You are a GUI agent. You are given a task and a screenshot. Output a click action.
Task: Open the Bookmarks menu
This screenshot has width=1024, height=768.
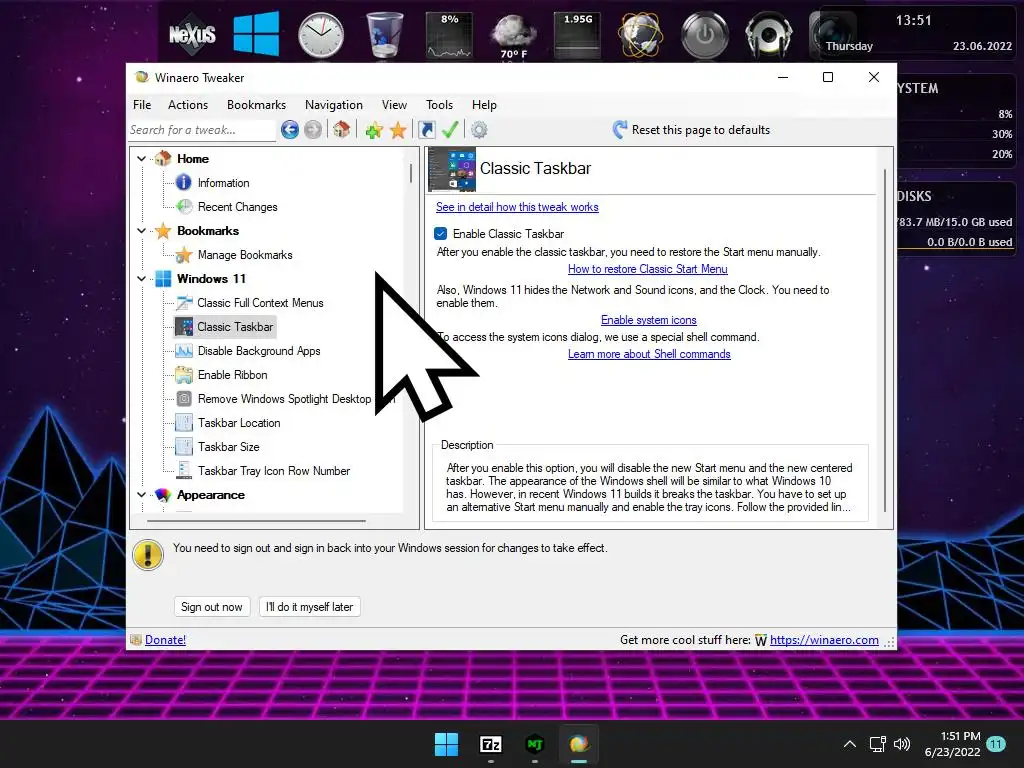(256, 105)
